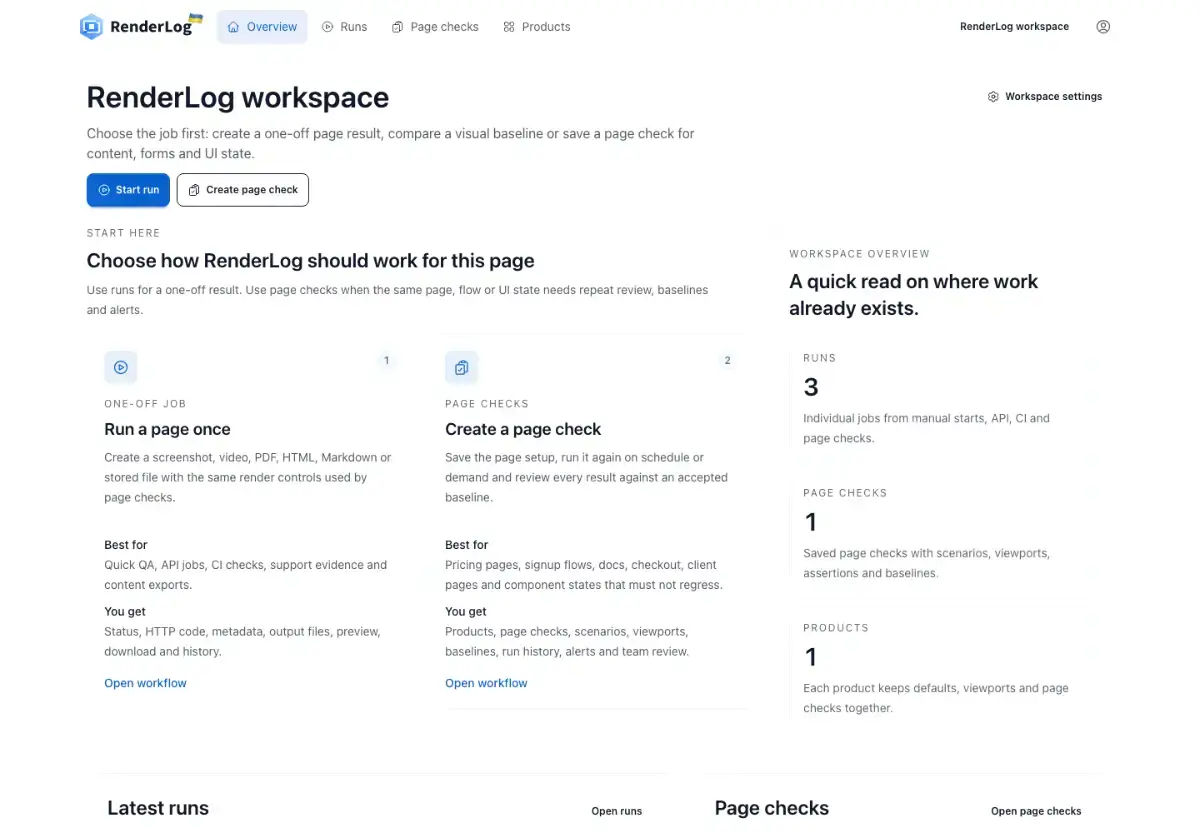Viewport: 1200px width, 833px height.
Task: Go to the Page checks tab
Action: tap(435, 27)
